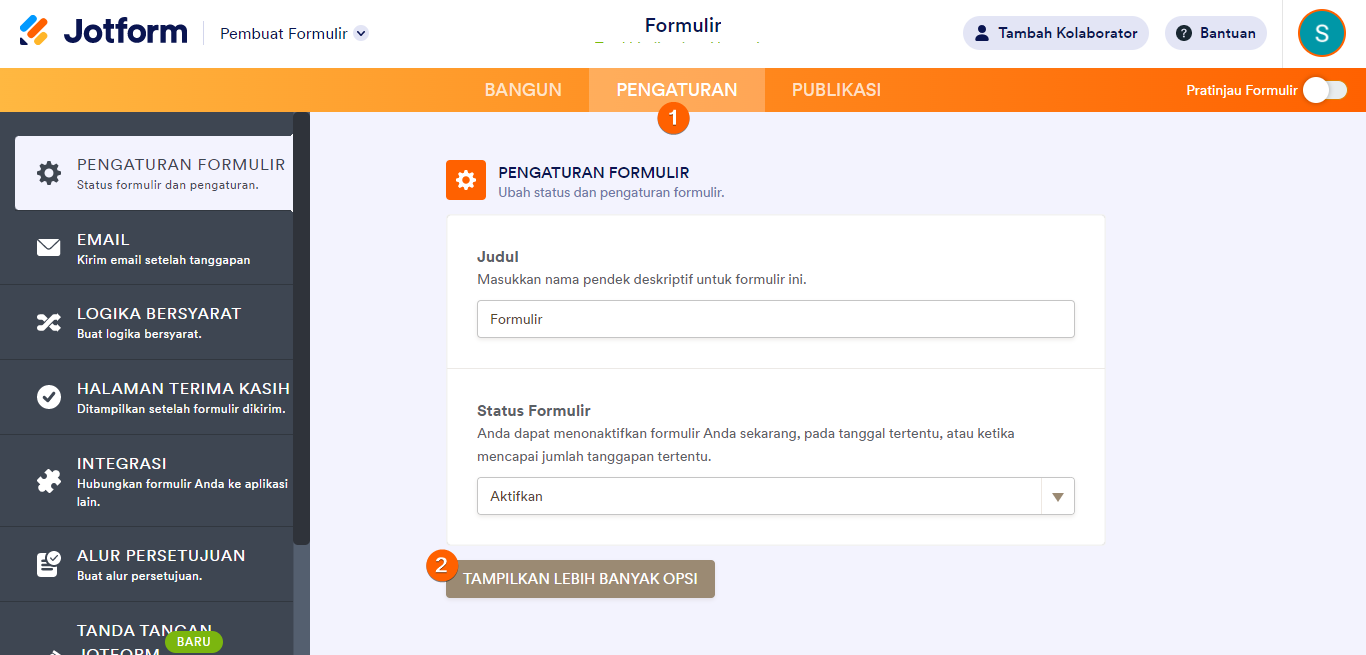Viewport: 1366px width, 655px height.
Task: Click the Logika Bersyarat shuffle icon
Action: click(49, 322)
